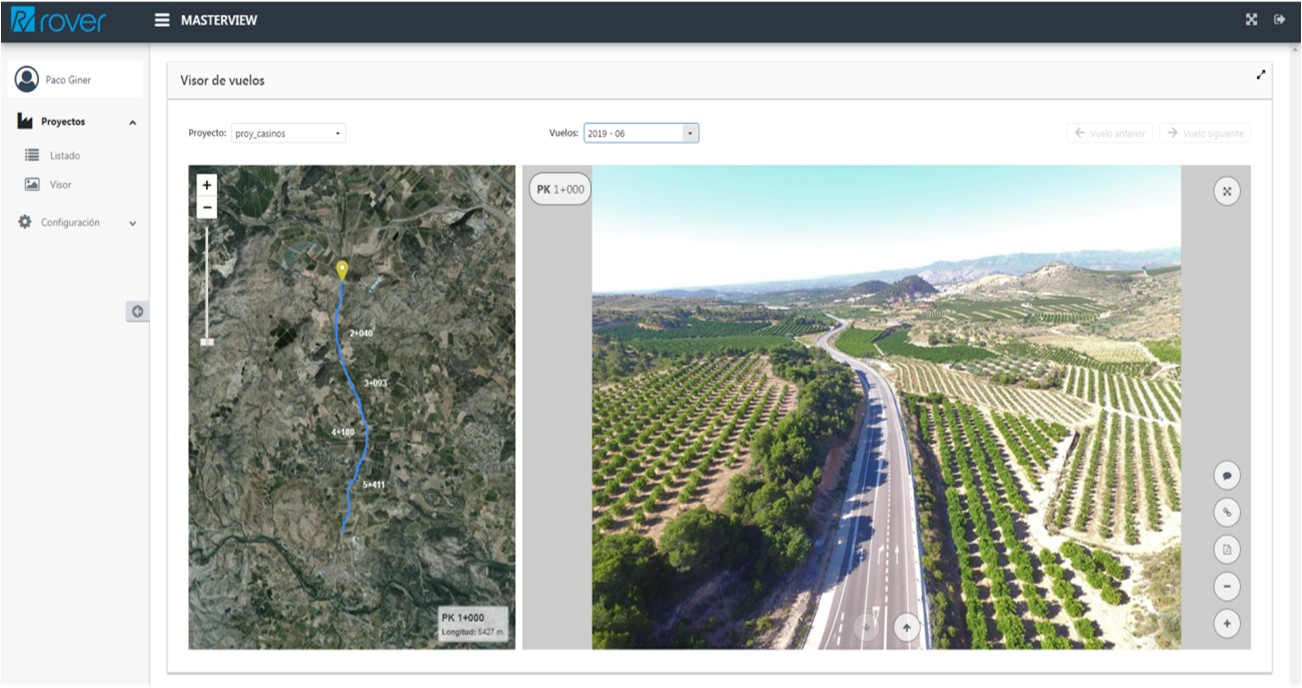Click the 5+411 marker on the route
This screenshot has height=688, width=1302.
point(374,484)
